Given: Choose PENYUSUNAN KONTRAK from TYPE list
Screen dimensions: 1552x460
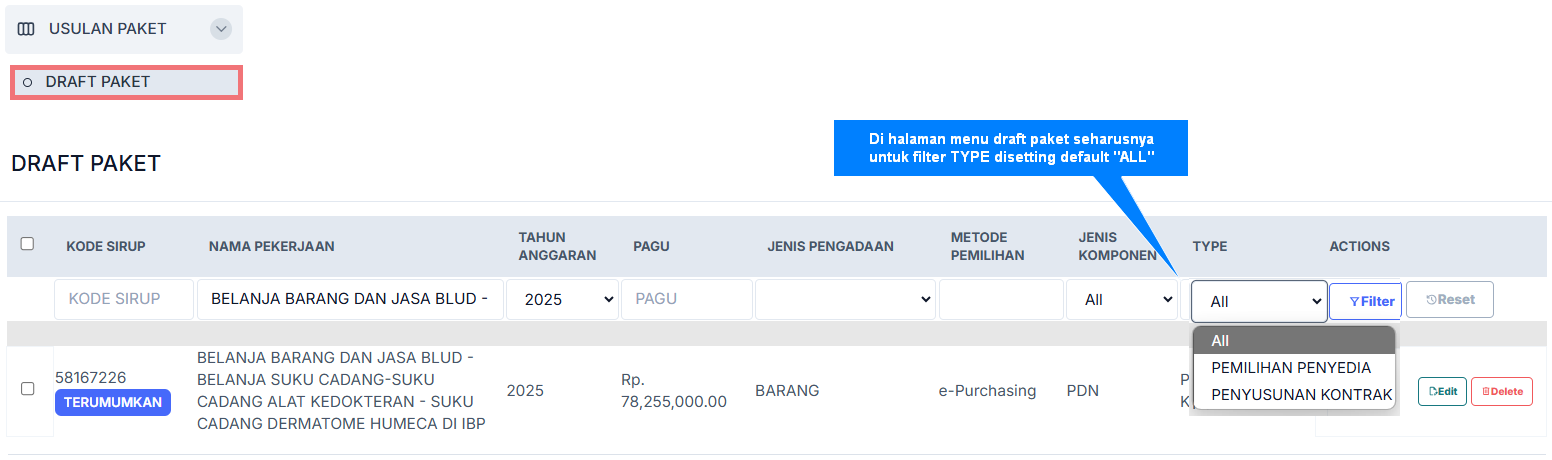Looking at the screenshot, I should click(1301, 395).
